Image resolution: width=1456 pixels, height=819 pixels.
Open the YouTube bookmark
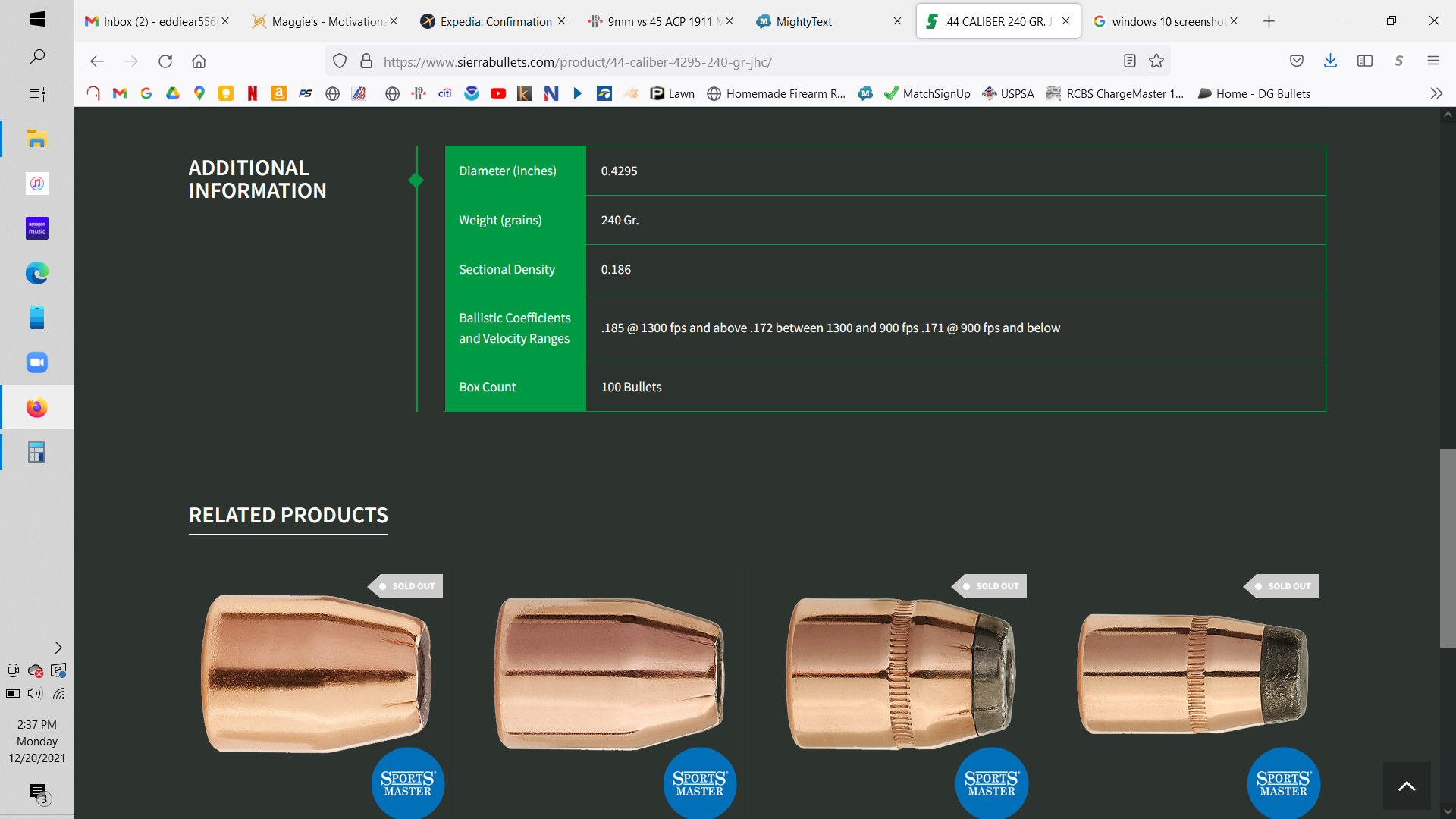(x=498, y=93)
